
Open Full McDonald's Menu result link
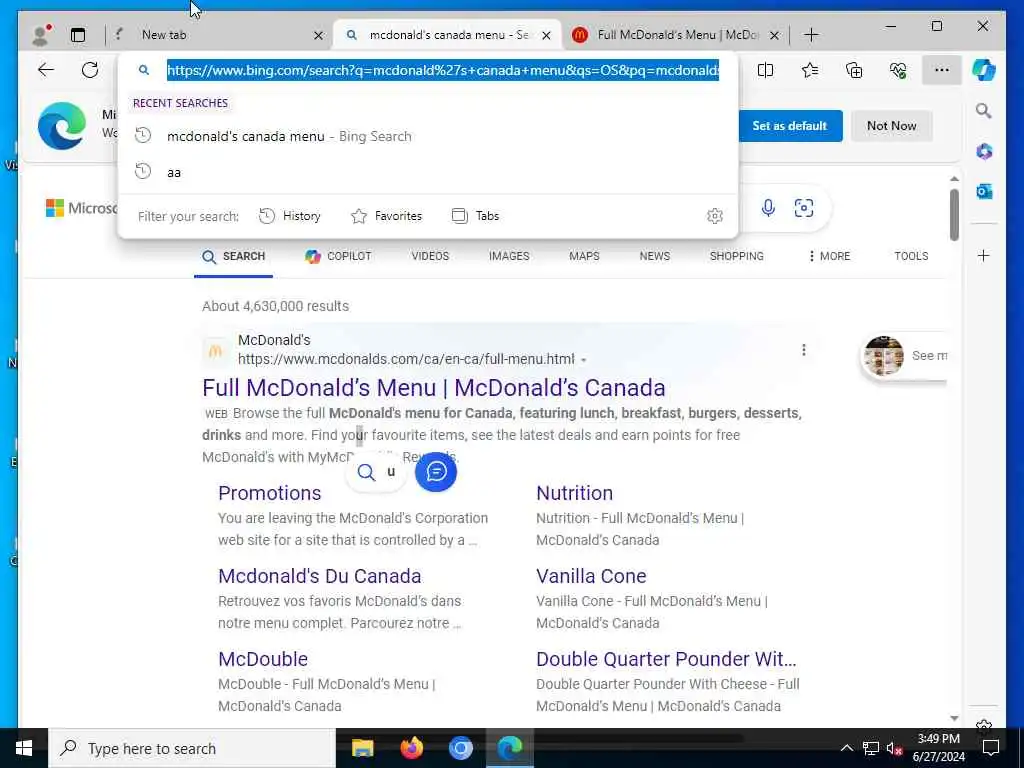[x=434, y=388]
